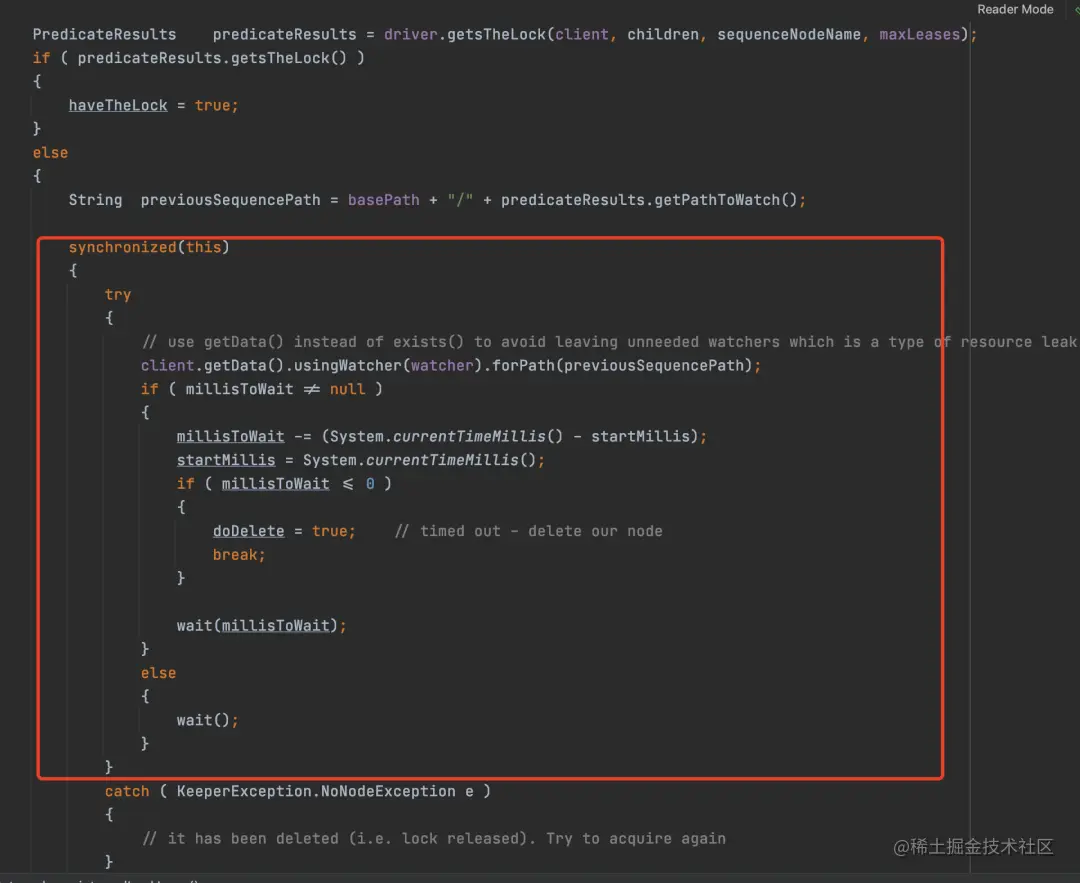Click the wait(millisToWait) call
Viewport: 1080px width, 883px height.
(258, 625)
